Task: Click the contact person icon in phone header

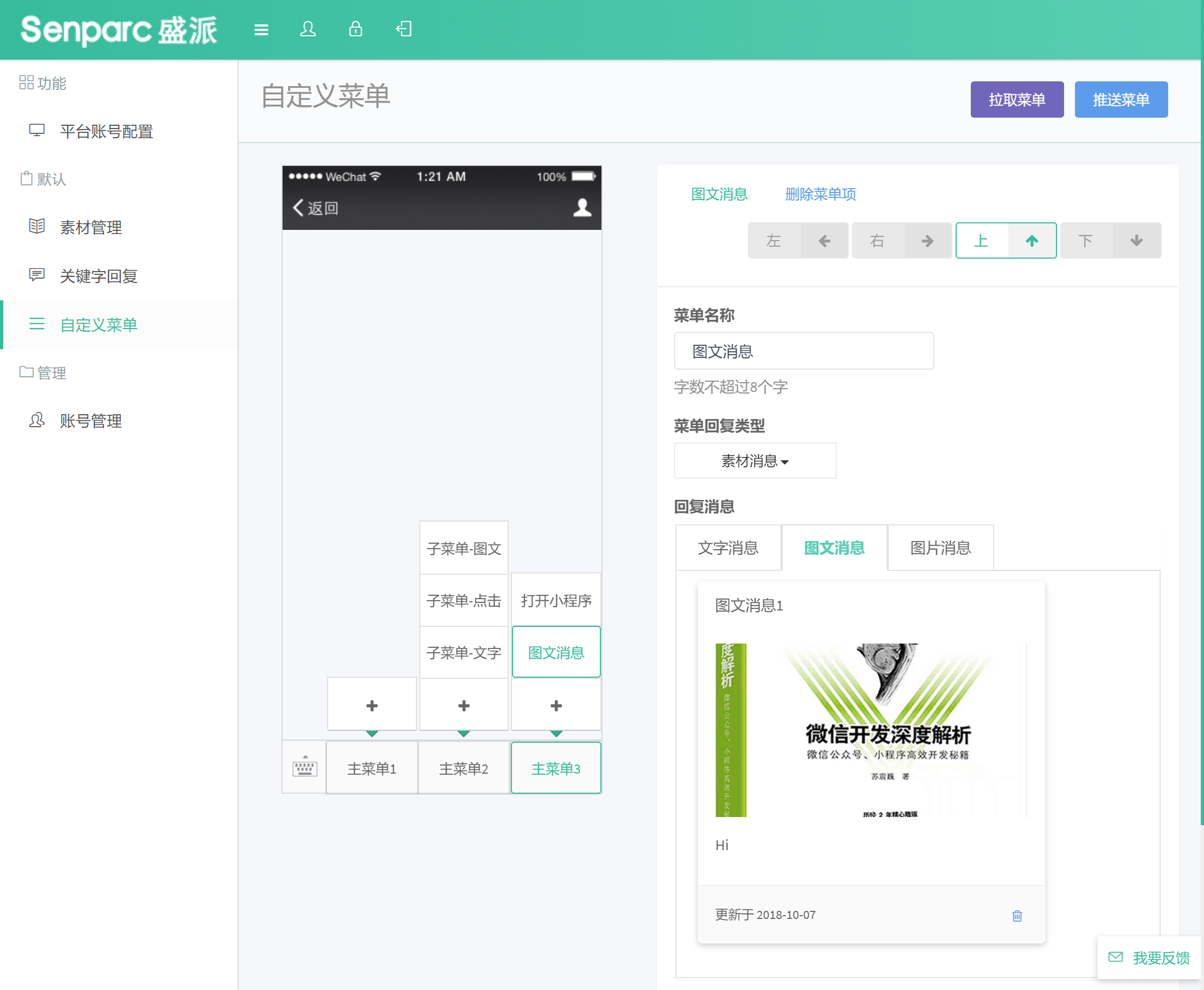Action: (x=582, y=208)
